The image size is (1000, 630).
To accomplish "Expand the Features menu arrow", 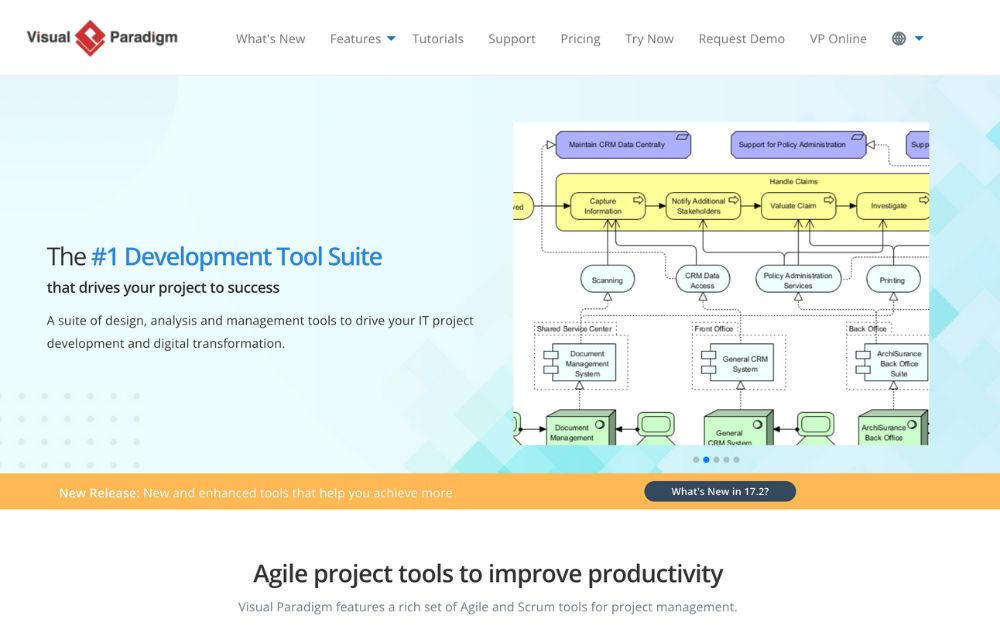I will click(x=392, y=39).
